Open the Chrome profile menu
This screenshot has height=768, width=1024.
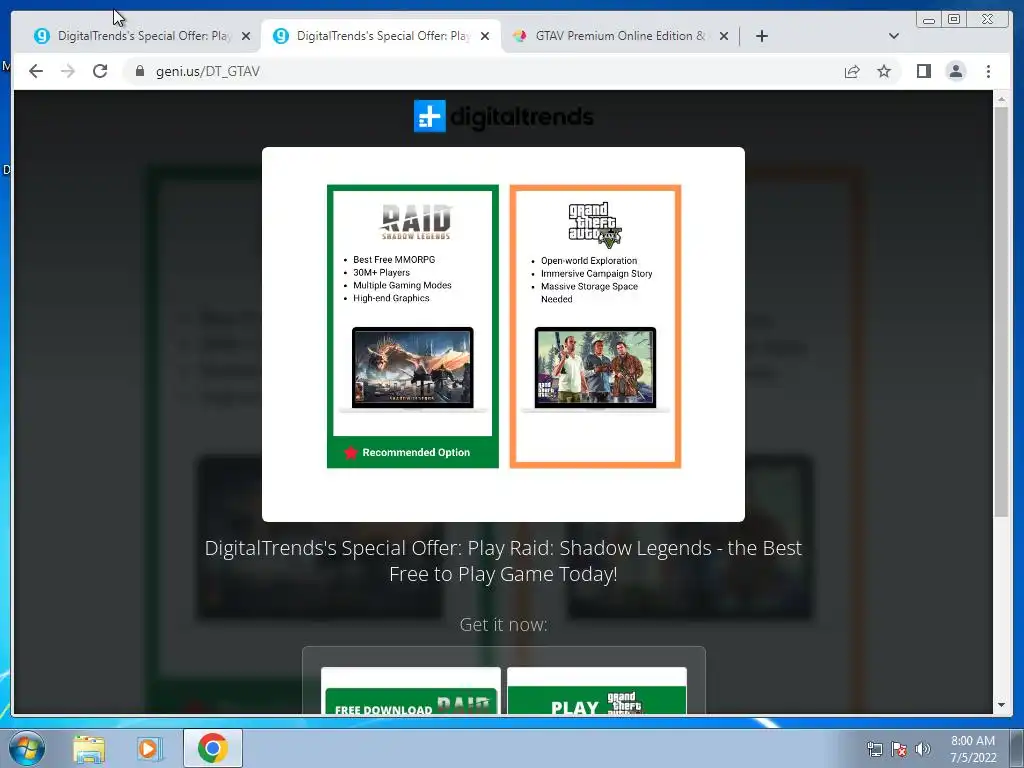(x=955, y=71)
